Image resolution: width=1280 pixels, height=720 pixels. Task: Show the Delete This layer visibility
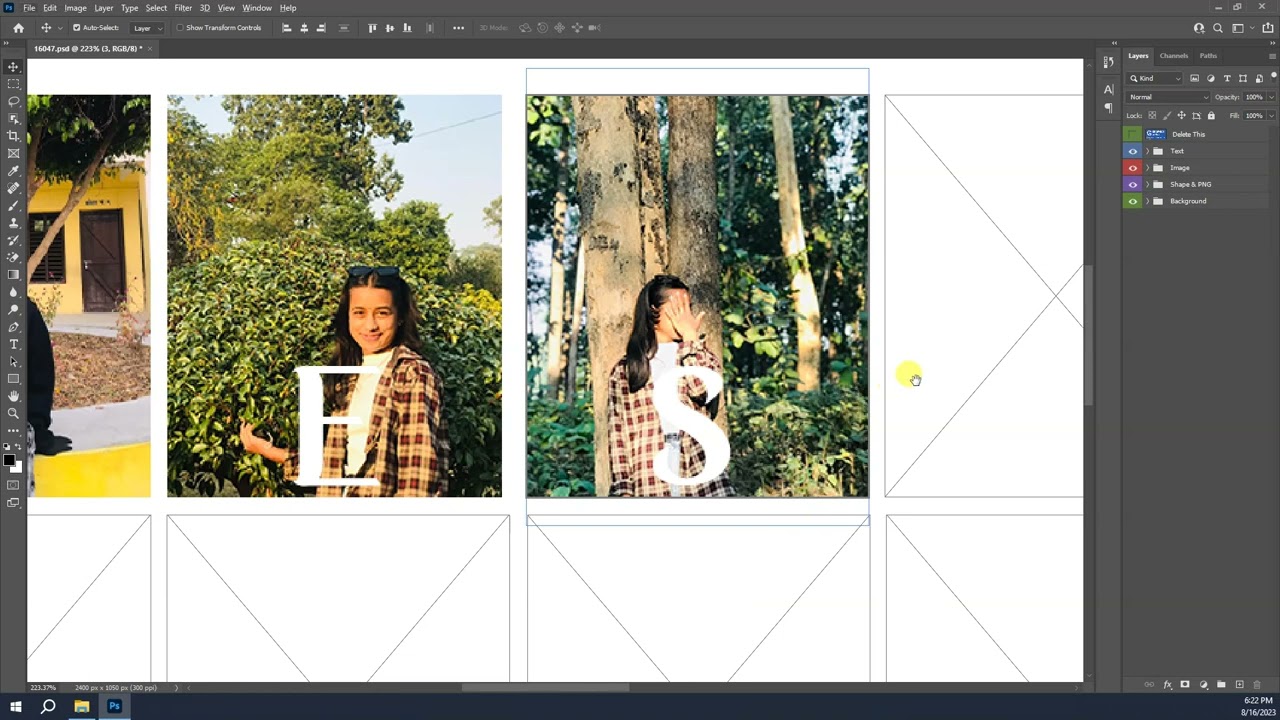coord(1133,134)
